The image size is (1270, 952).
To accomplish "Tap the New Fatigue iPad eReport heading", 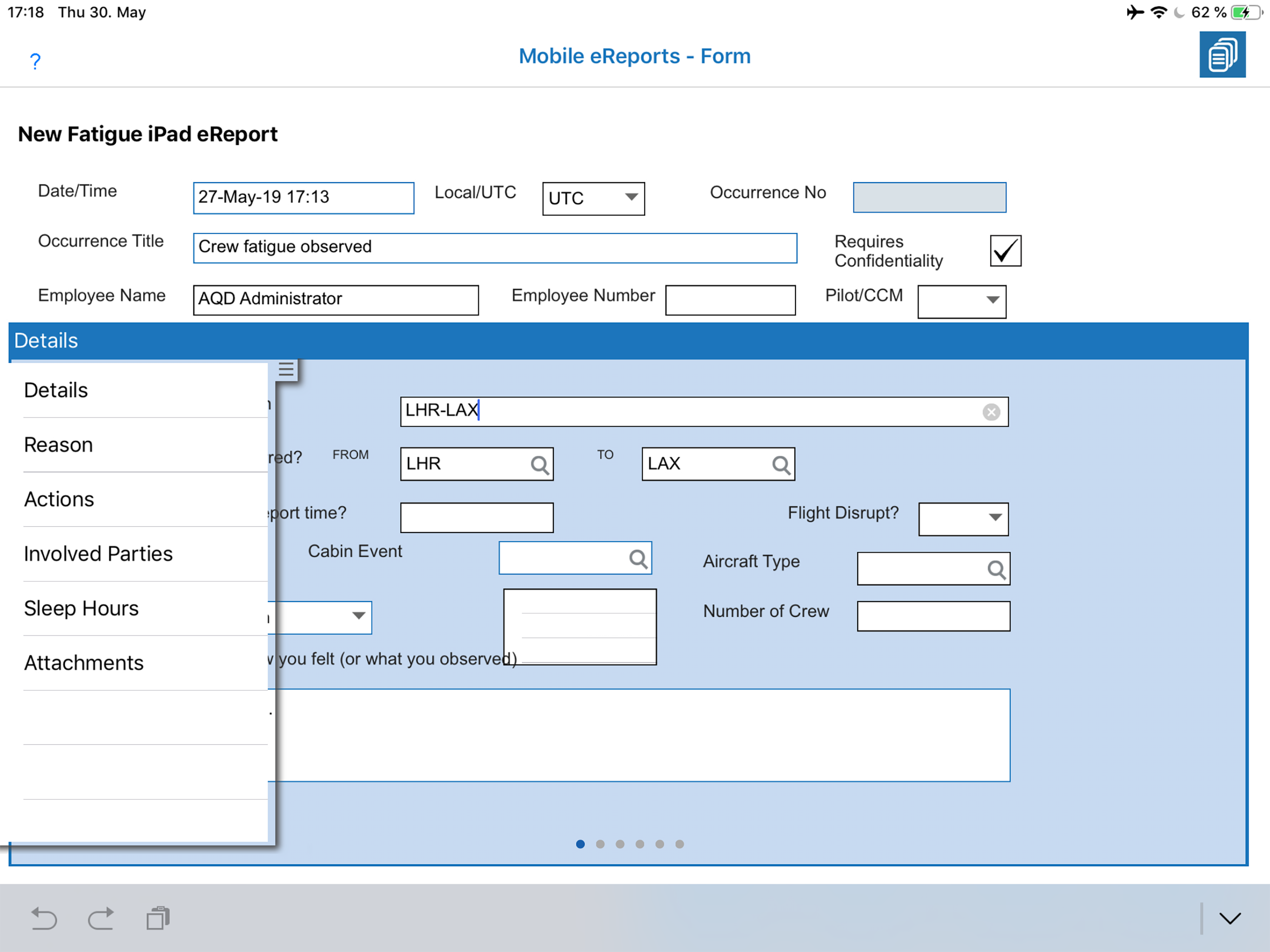I will (x=147, y=134).
